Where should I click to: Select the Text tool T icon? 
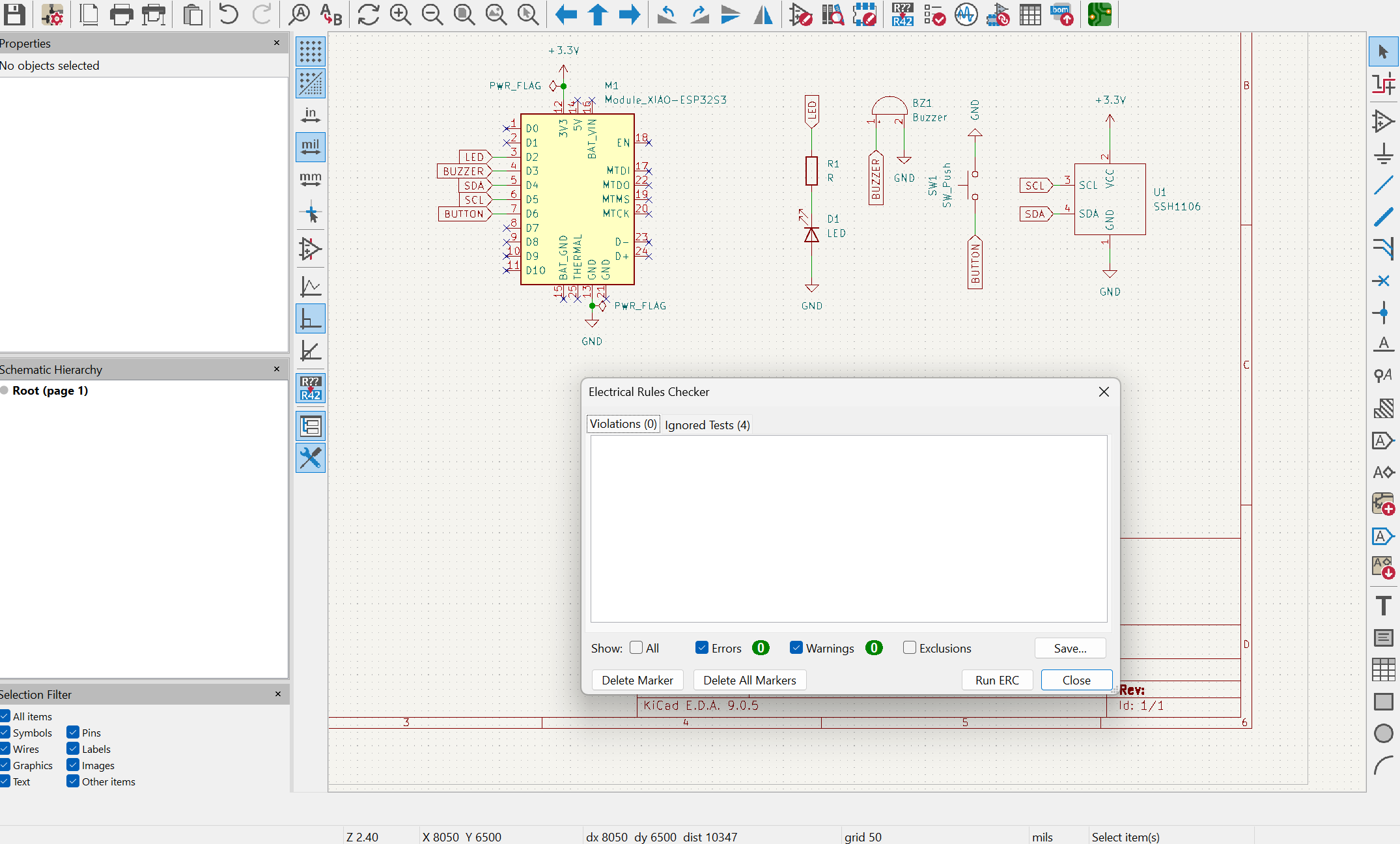click(x=1383, y=606)
